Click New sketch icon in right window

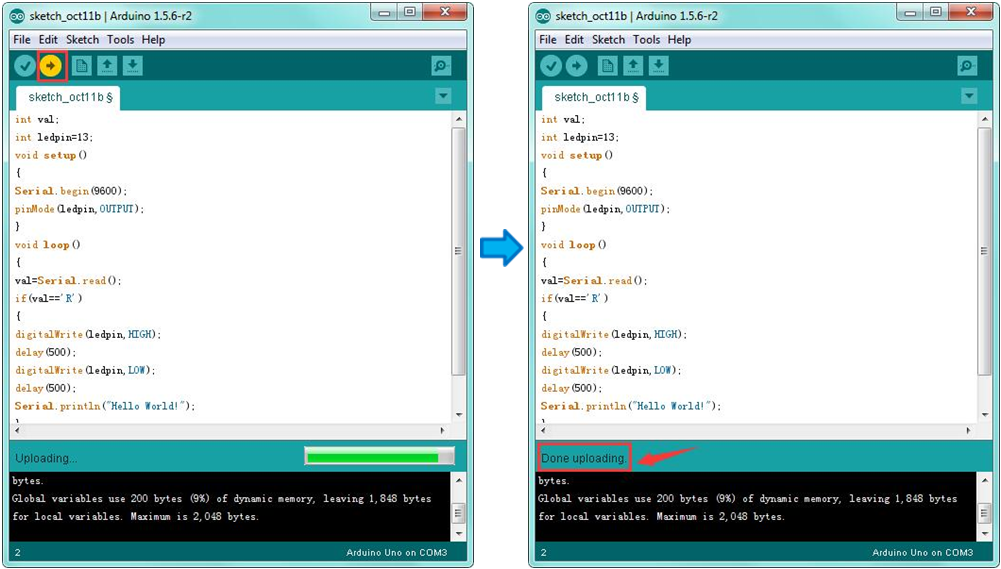[608, 66]
